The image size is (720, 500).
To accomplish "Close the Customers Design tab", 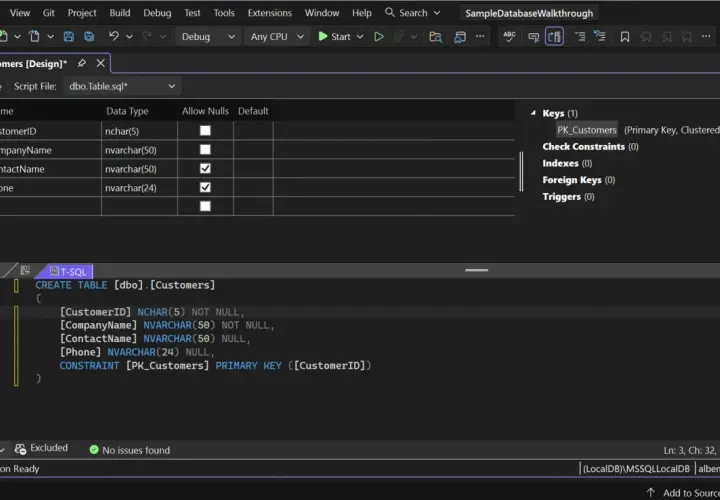I will pos(101,63).
